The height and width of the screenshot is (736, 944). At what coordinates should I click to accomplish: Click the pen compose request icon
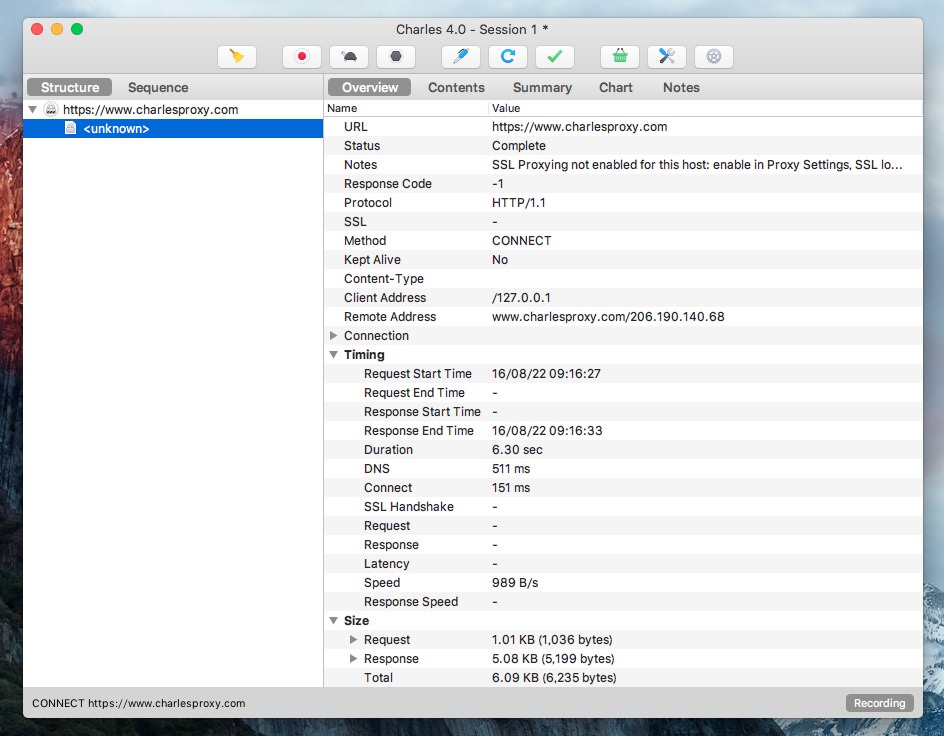(x=461, y=57)
